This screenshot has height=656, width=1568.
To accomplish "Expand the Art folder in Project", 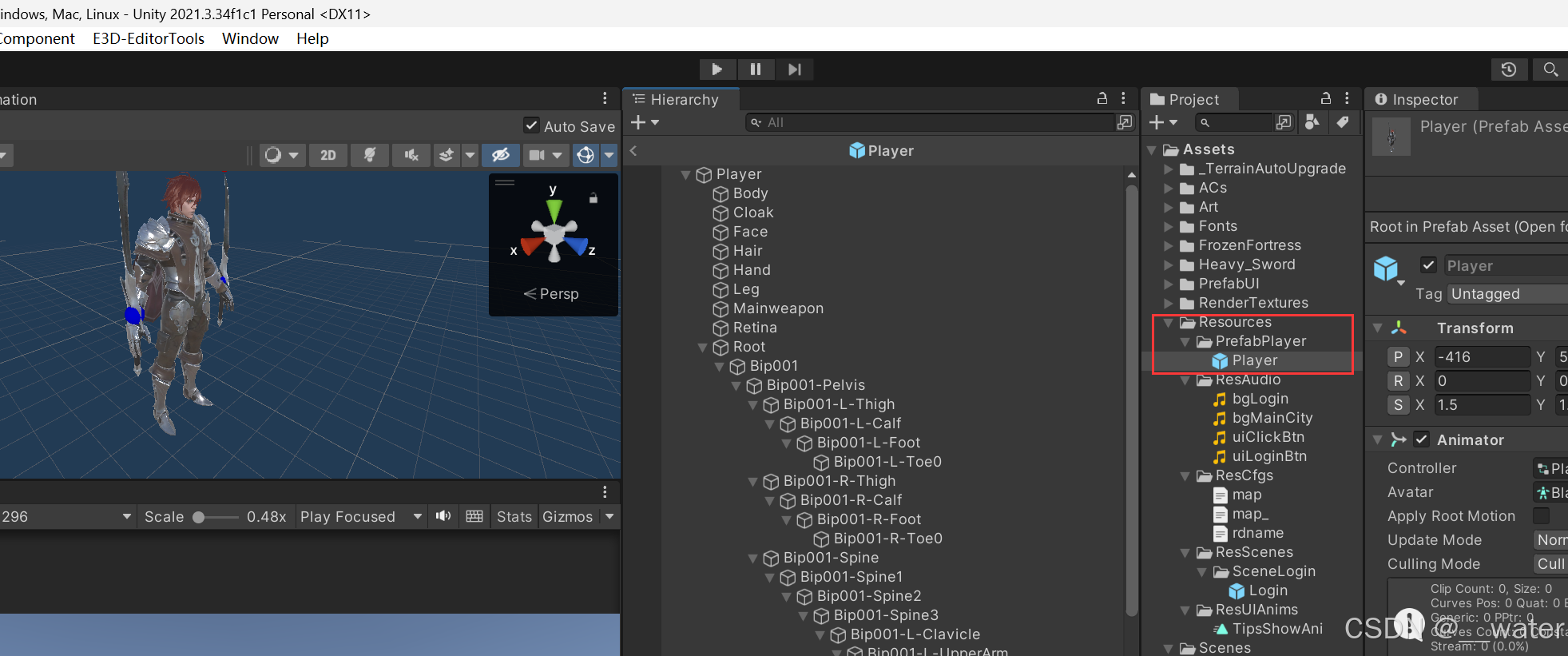I will coord(1169,207).
